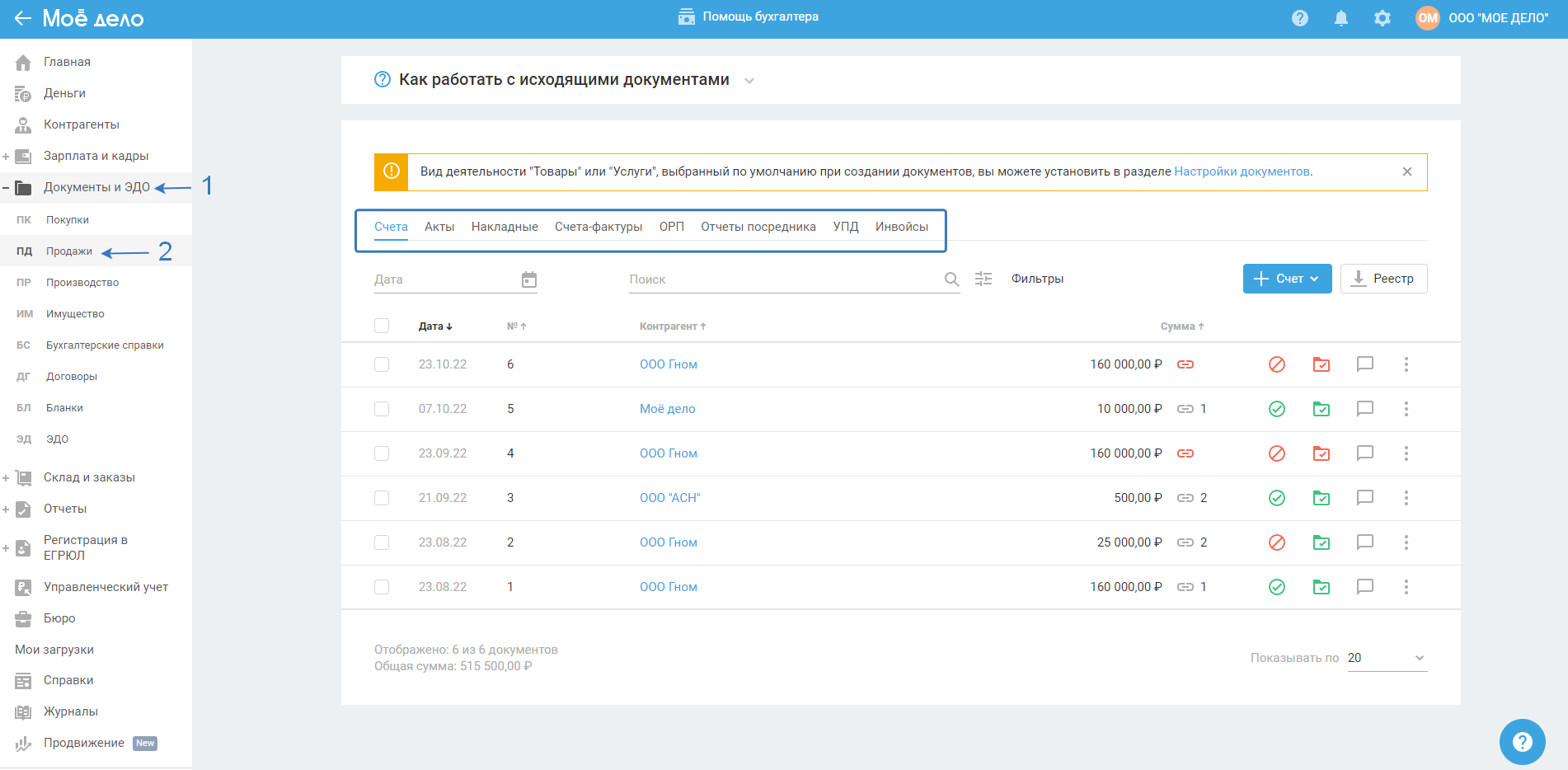1568x770 pixels.
Task: Open settings via the gear icon
Action: click(1383, 18)
